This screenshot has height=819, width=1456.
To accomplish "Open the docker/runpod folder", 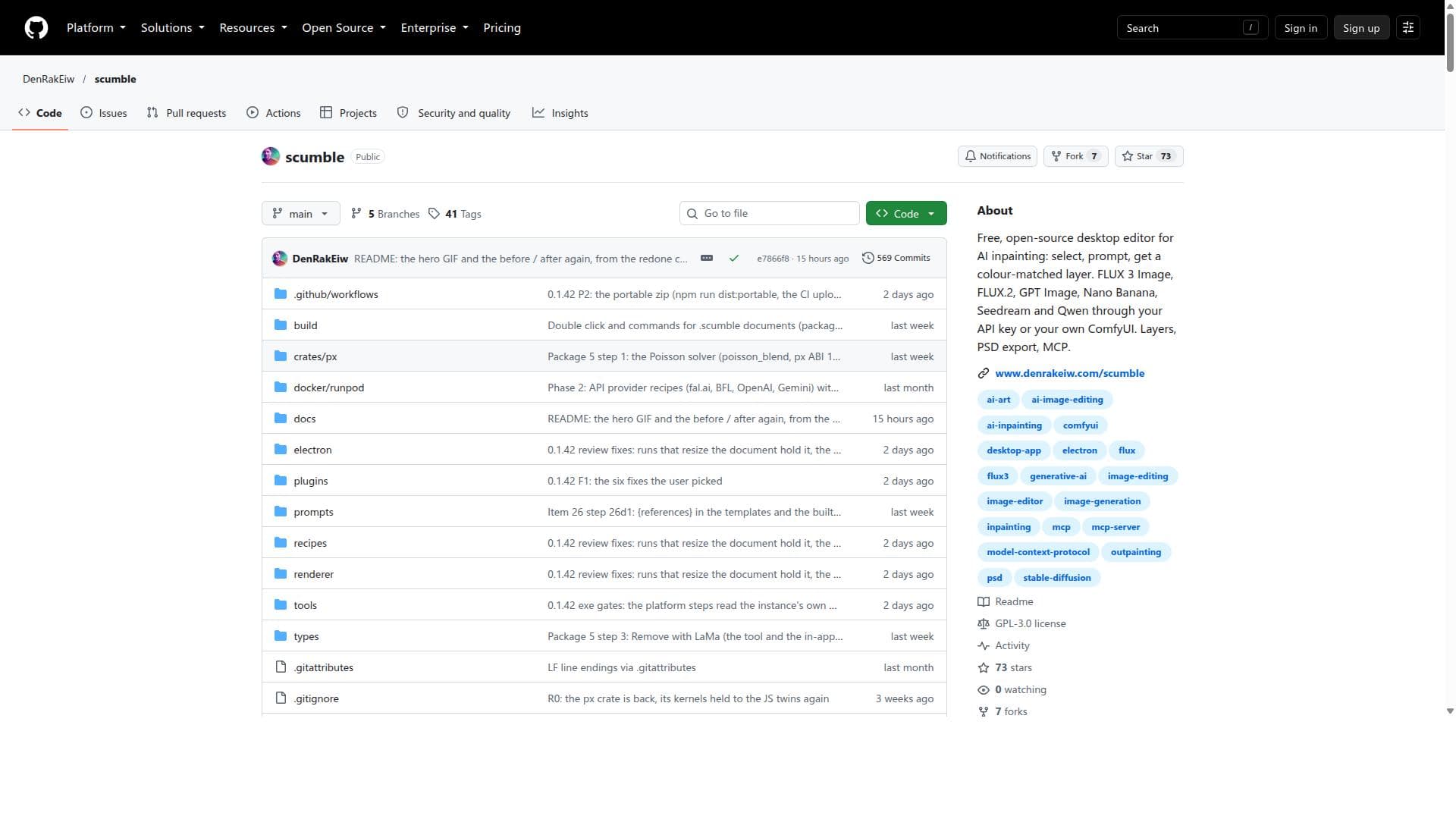I will click(x=329, y=388).
